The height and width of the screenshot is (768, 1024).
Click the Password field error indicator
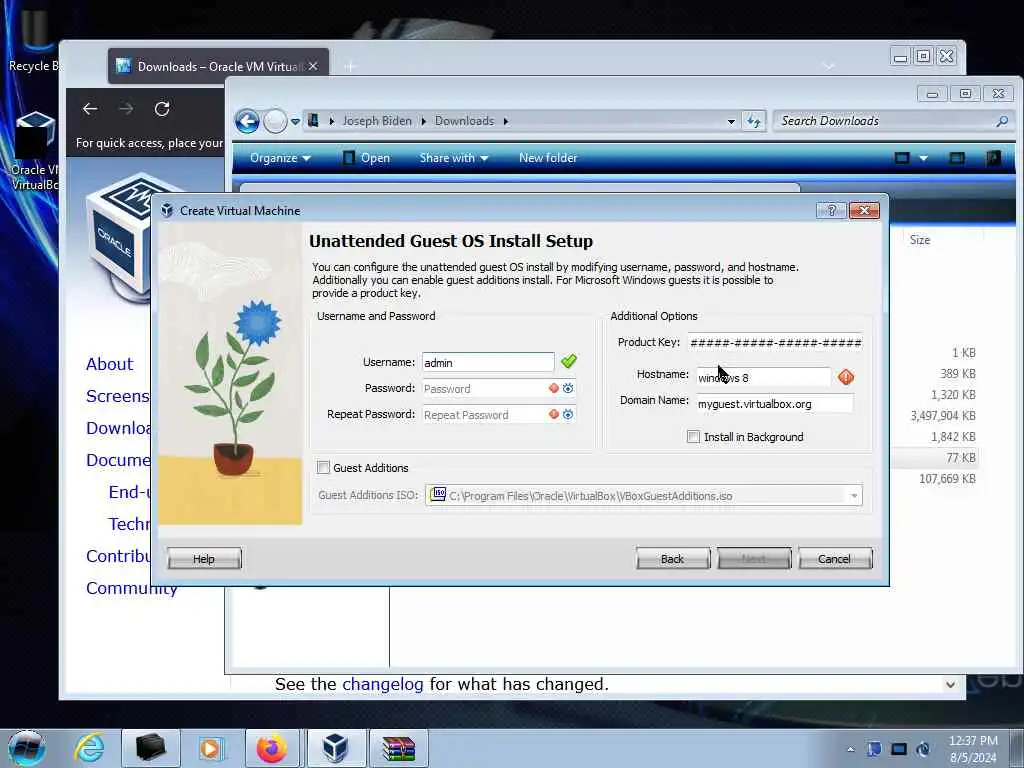tap(554, 388)
